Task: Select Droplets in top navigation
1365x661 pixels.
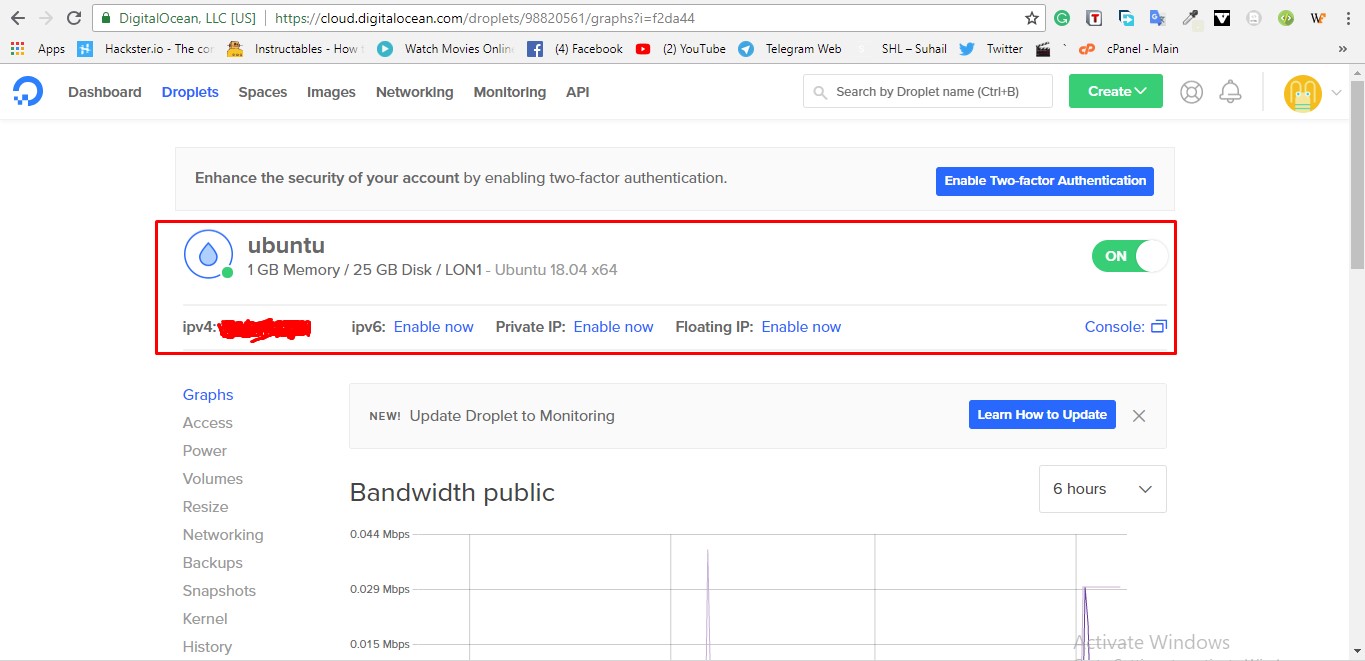Action: click(190, 92)
